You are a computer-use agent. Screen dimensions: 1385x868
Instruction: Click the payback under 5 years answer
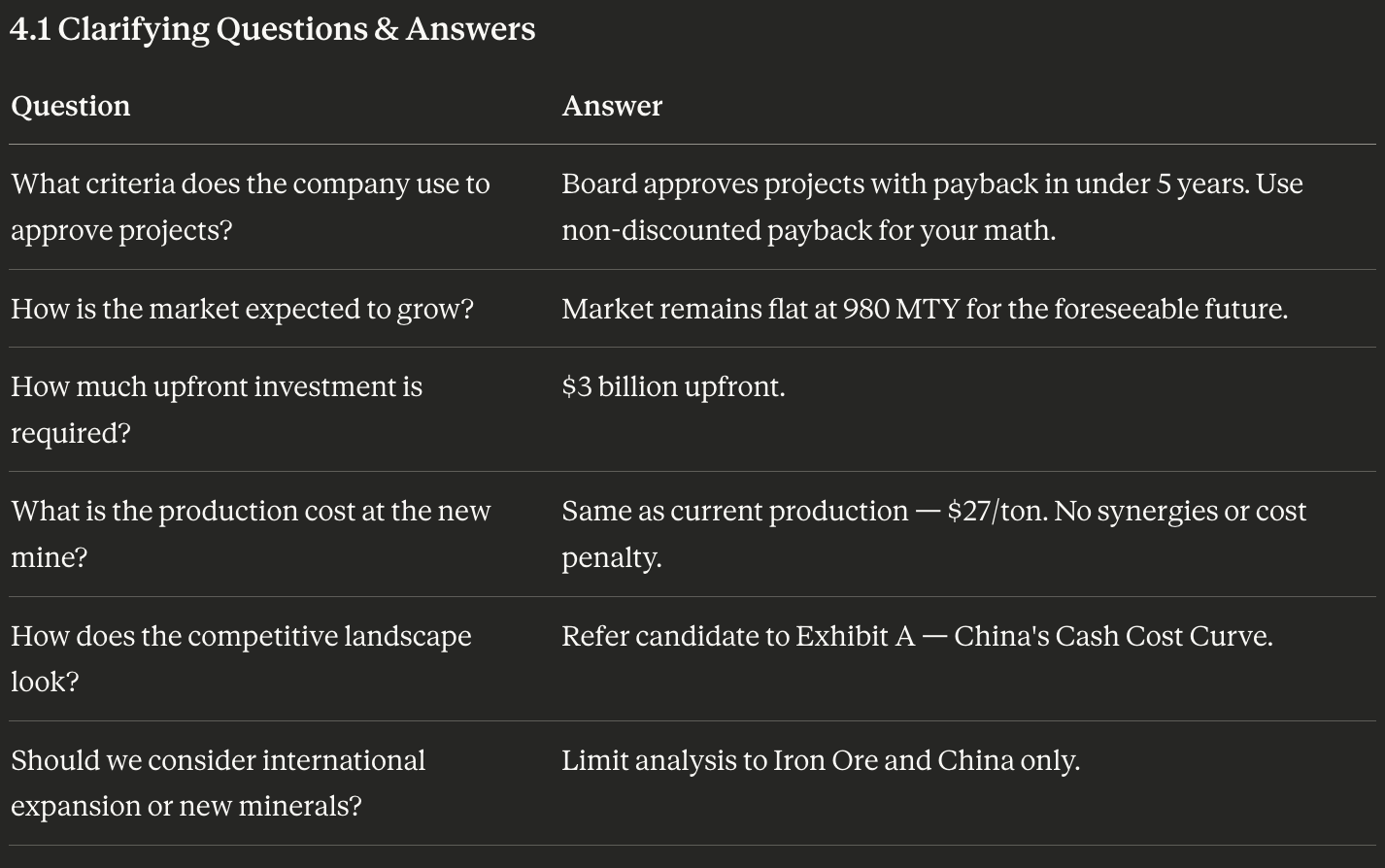pos(932,207)
